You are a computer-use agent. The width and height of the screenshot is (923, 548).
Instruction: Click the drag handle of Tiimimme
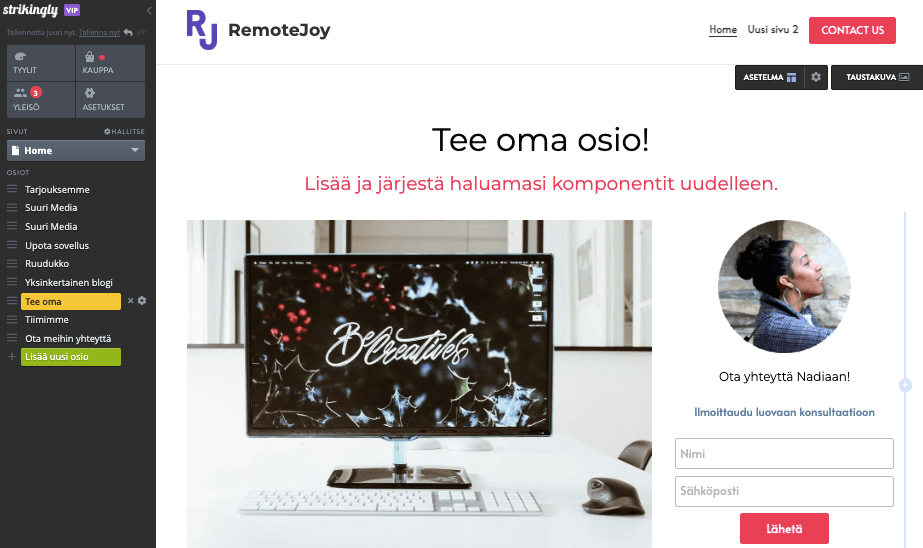click(12, 319)
